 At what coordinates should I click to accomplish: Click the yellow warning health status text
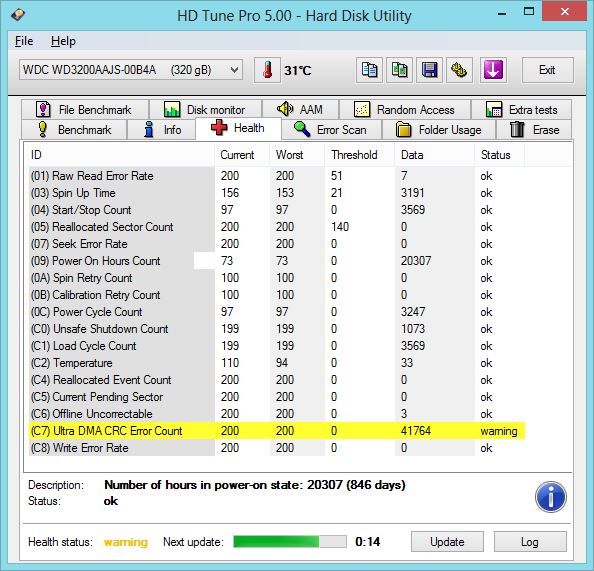coord(126,542)
